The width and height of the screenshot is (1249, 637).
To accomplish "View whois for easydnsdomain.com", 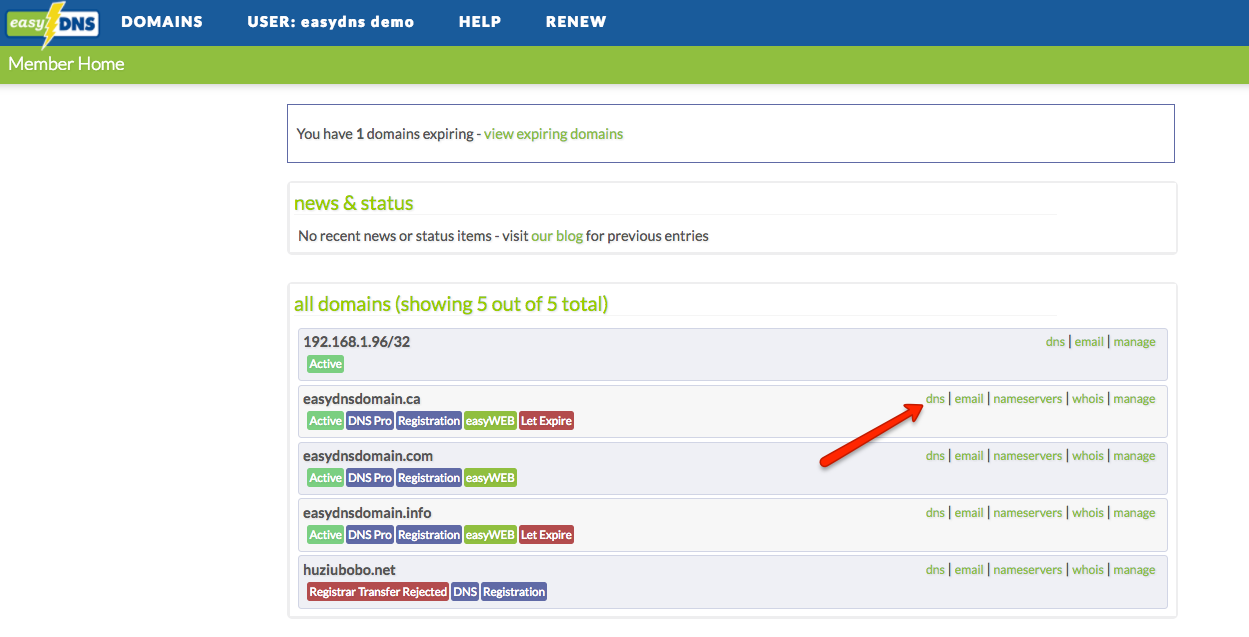I will [1088, 456].
